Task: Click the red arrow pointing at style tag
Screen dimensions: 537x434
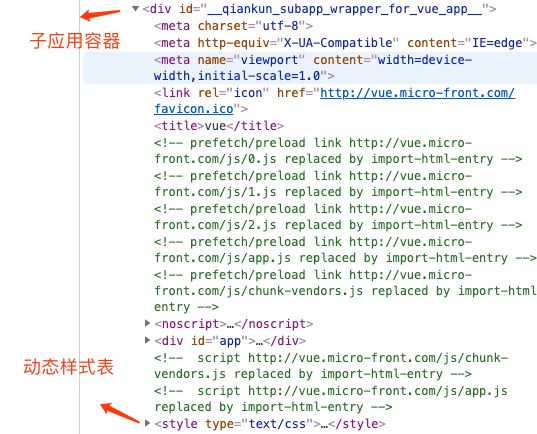Action: 120,413
